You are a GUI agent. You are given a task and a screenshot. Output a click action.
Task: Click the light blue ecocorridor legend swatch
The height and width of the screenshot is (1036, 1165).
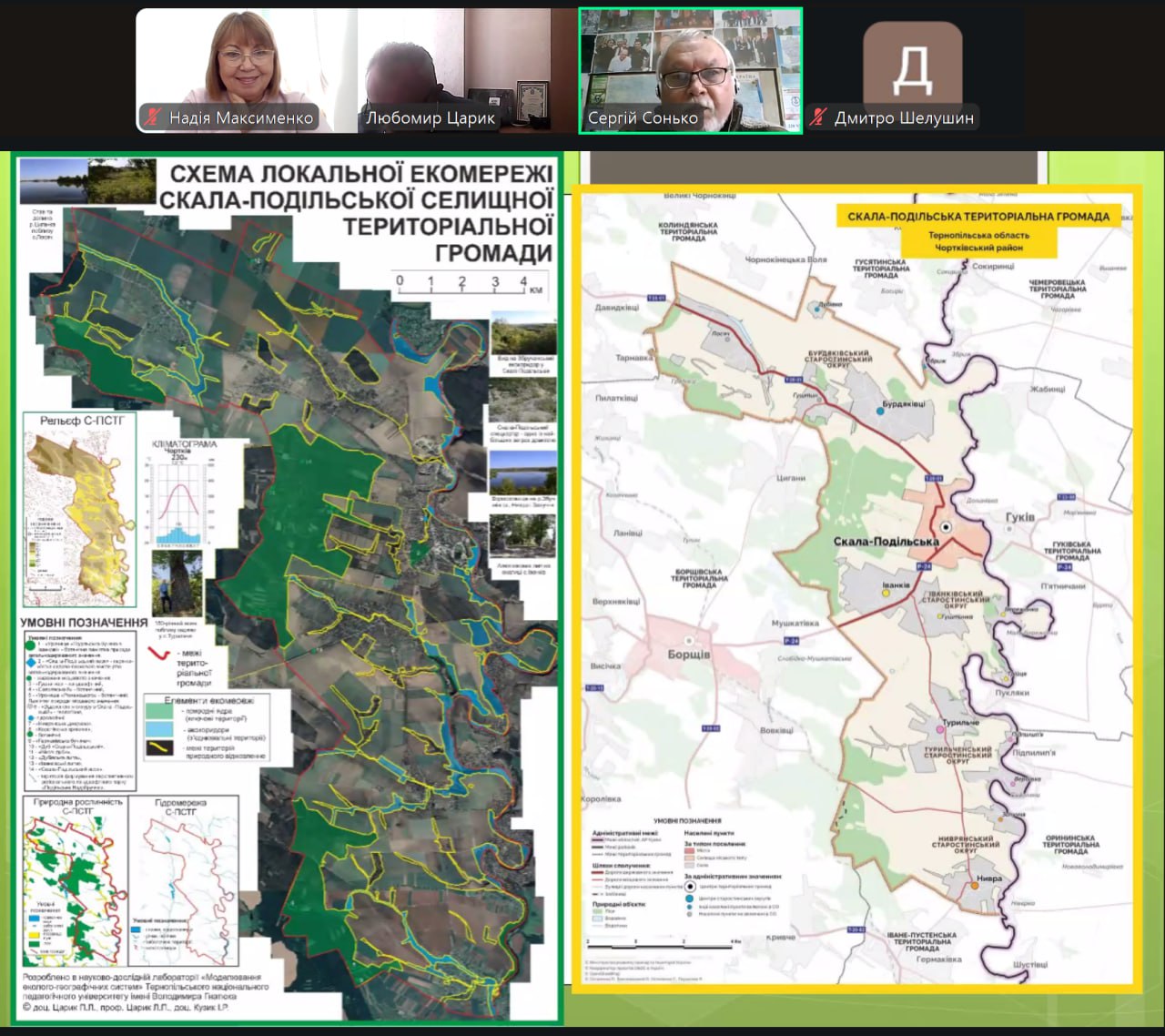point(166,733)
